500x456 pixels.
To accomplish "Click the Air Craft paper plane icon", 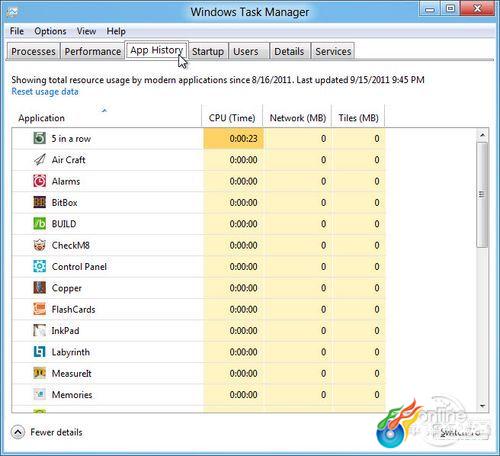I will (x=40, y=159).
